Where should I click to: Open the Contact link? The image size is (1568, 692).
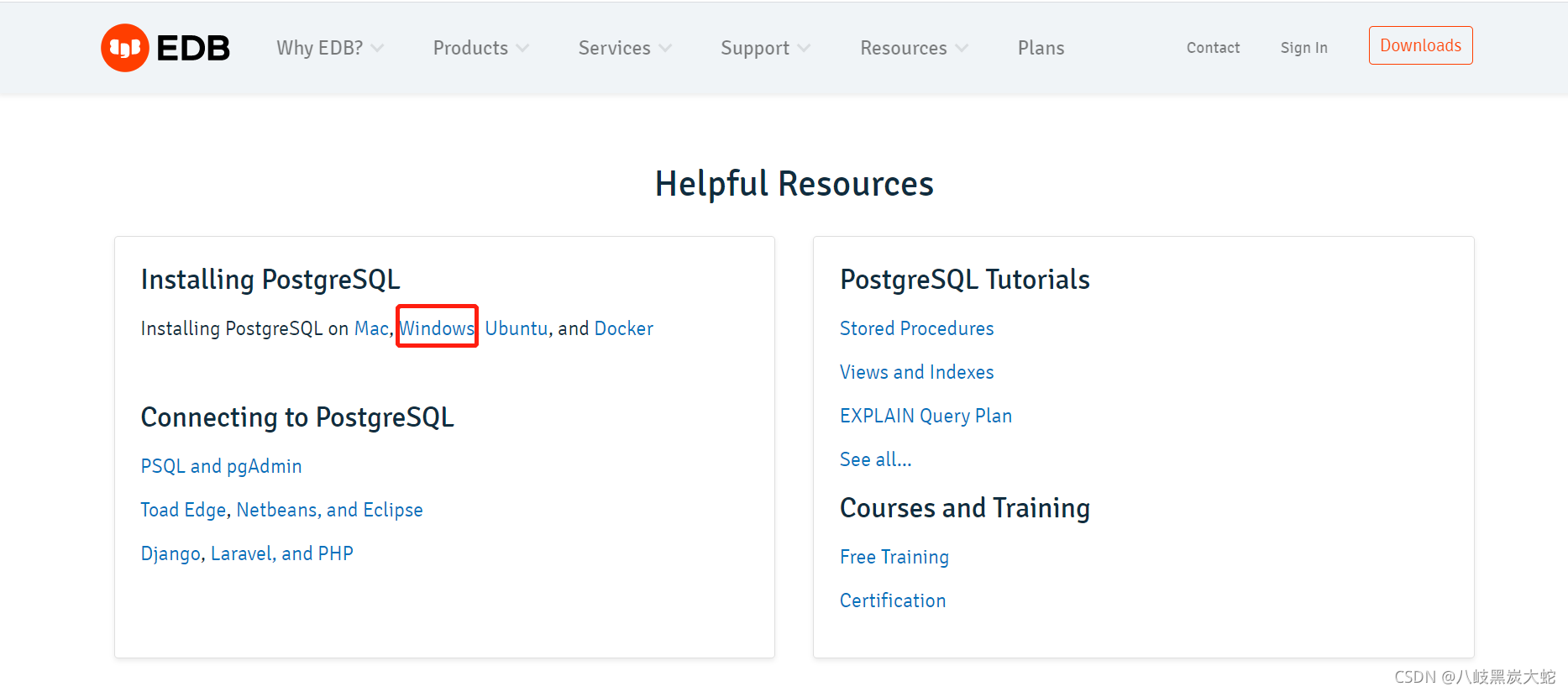pos(1213,48)
